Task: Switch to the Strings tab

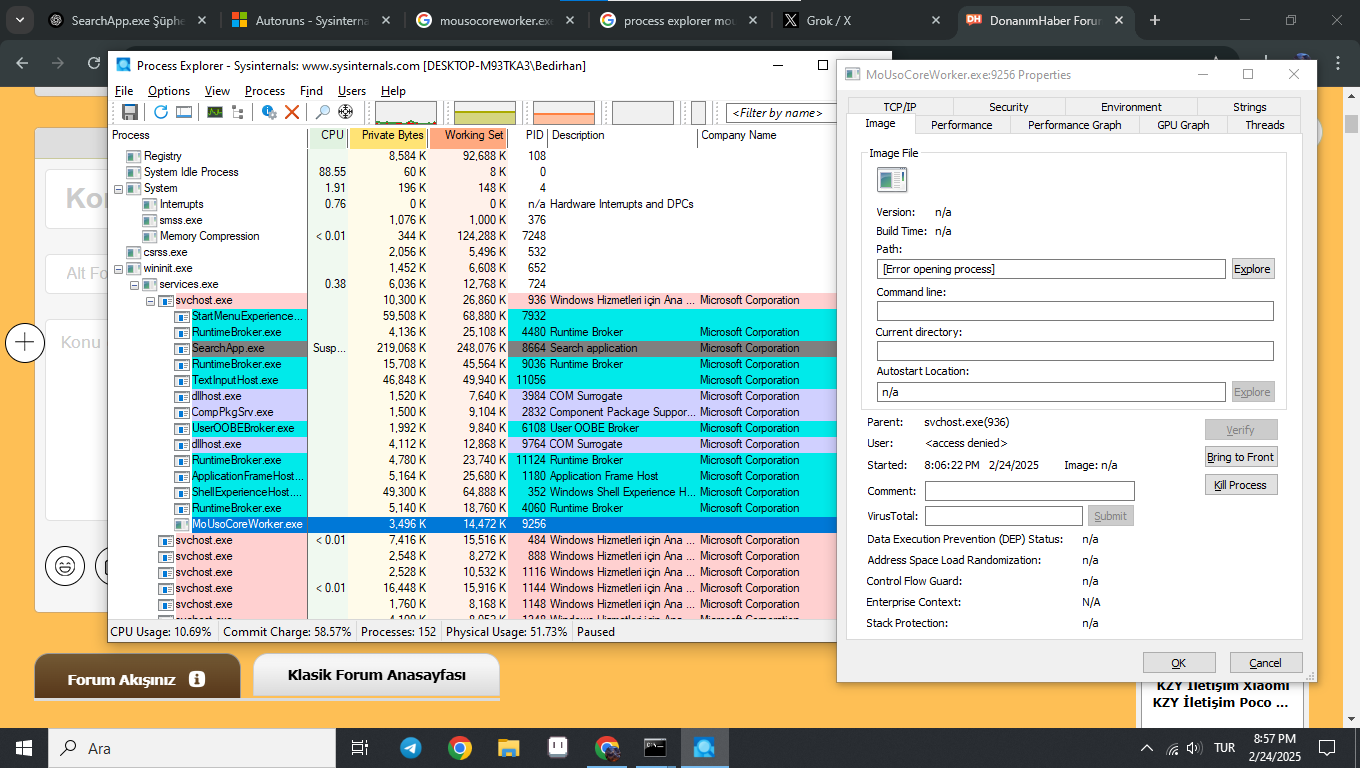Action: (x=1249, y=107)
